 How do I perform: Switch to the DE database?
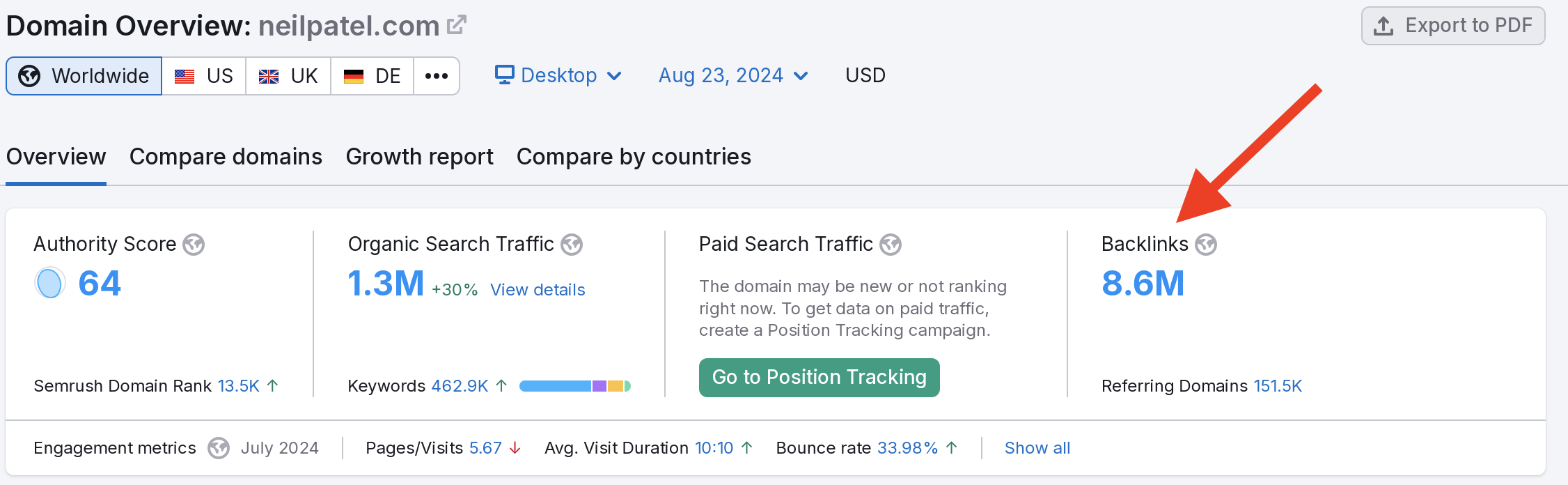pos(373,76)
